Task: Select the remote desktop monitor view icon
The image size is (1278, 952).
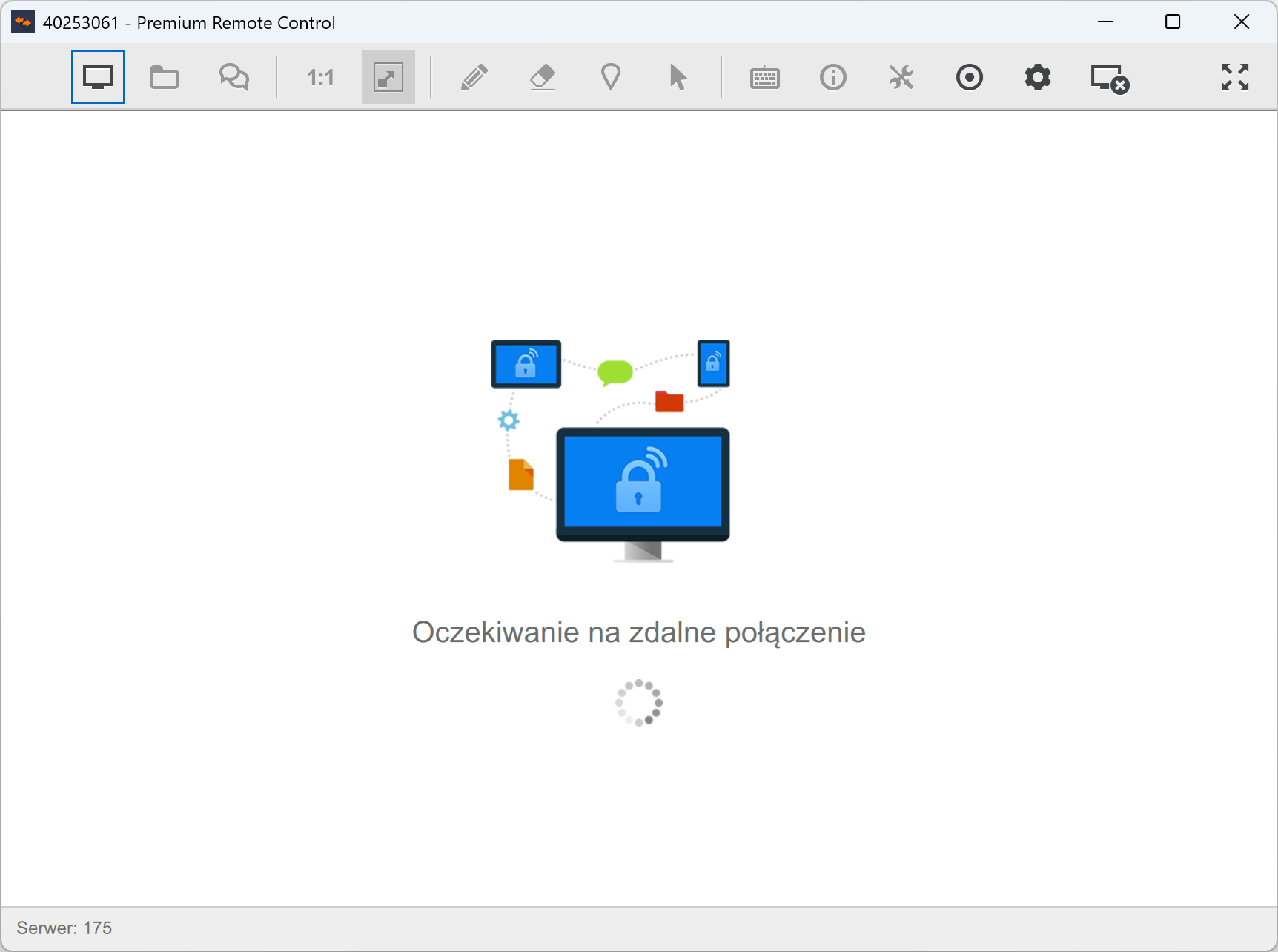Action: [98, 77]
